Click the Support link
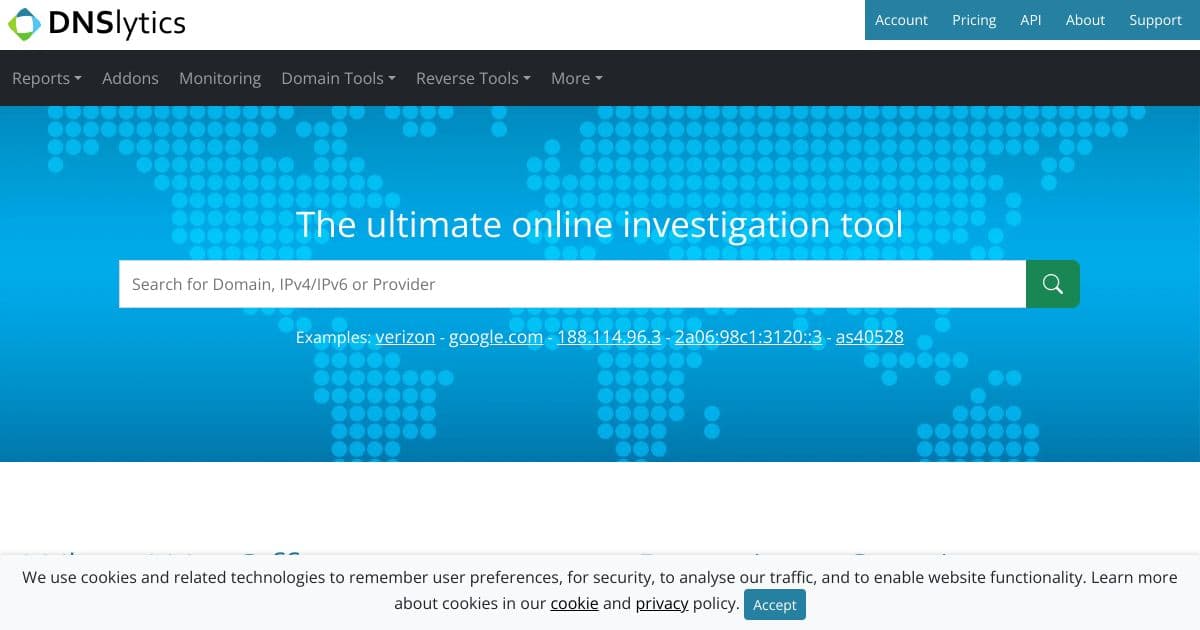Image resolution: width=1200 pixels, height=630 pixels. tap(1155, 20)
